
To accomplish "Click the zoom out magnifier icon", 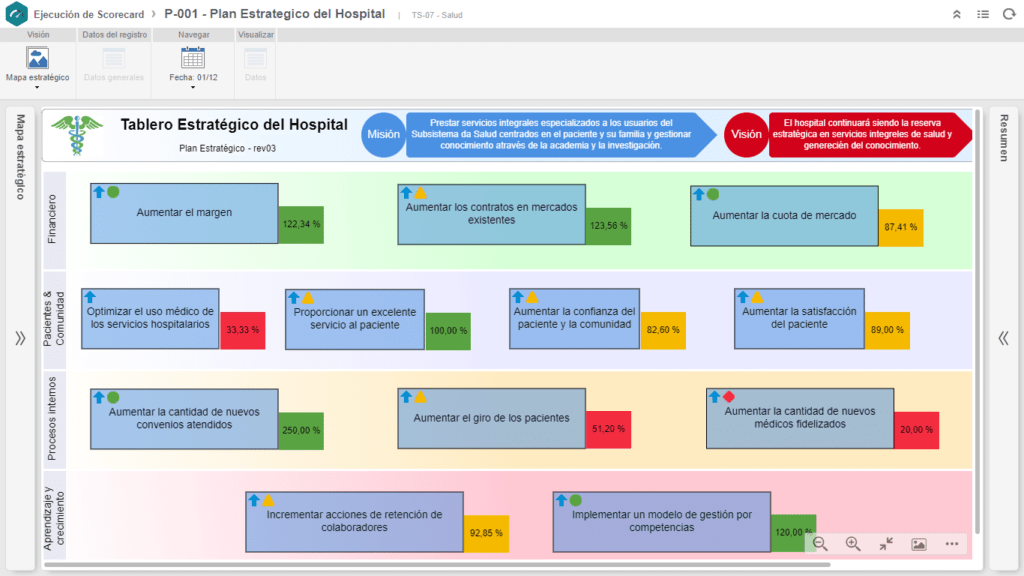I will coord(820,544).
